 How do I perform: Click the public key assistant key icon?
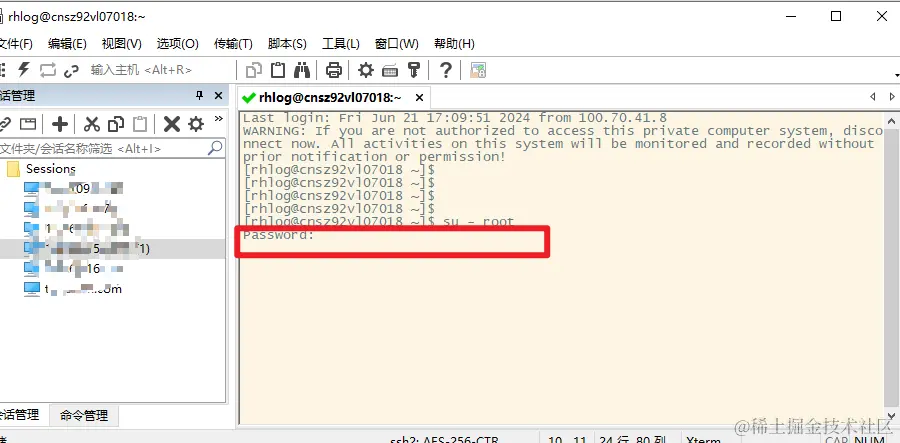click(x=414, y=70)
